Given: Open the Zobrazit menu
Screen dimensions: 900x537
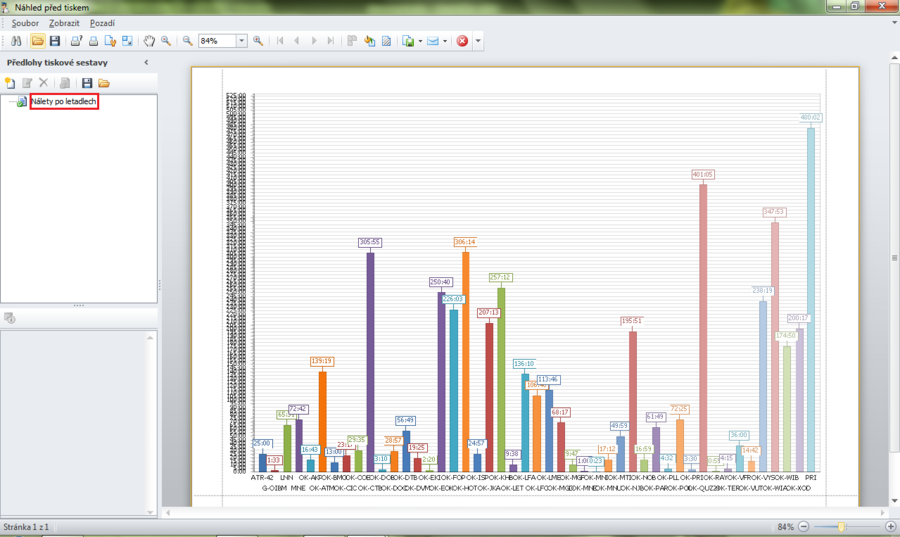Looking at the screenshot, I should (62, 23).
